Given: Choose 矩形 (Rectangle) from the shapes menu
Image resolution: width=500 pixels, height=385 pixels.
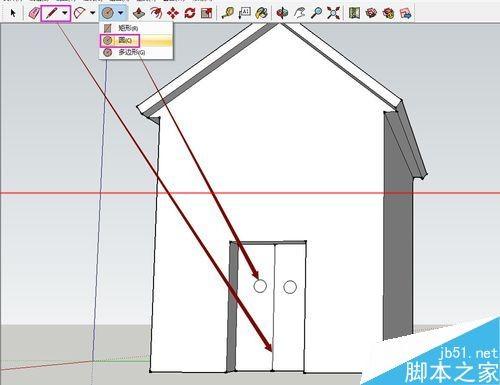Looking at the screenshot, I should pyautogui.click(x=136, y=28).
